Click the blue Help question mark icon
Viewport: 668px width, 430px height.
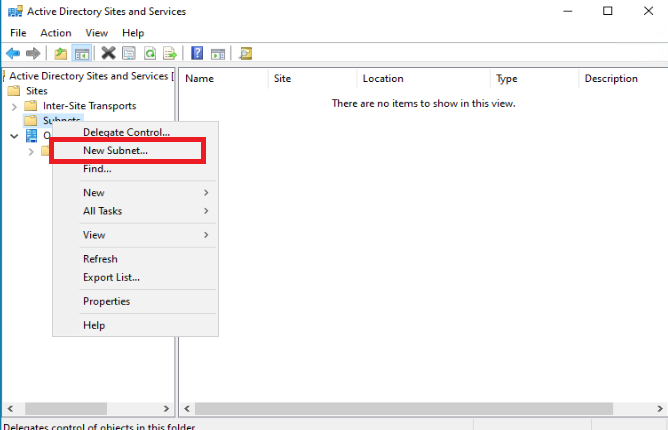(197, 53)
